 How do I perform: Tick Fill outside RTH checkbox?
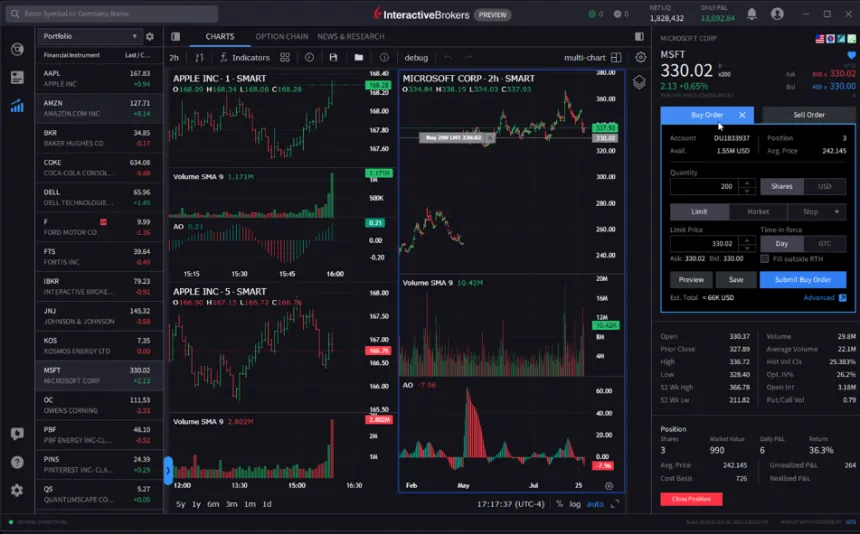(765, 259)
